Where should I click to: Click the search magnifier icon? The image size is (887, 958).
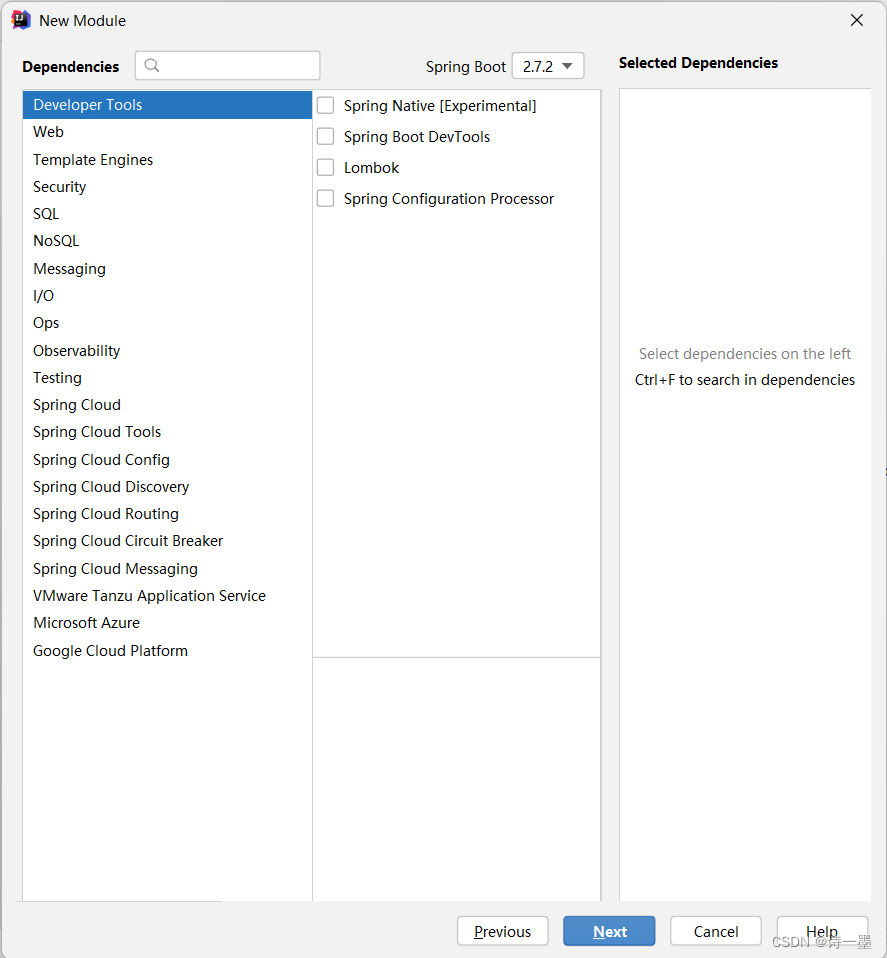click(x=152, y=65)
